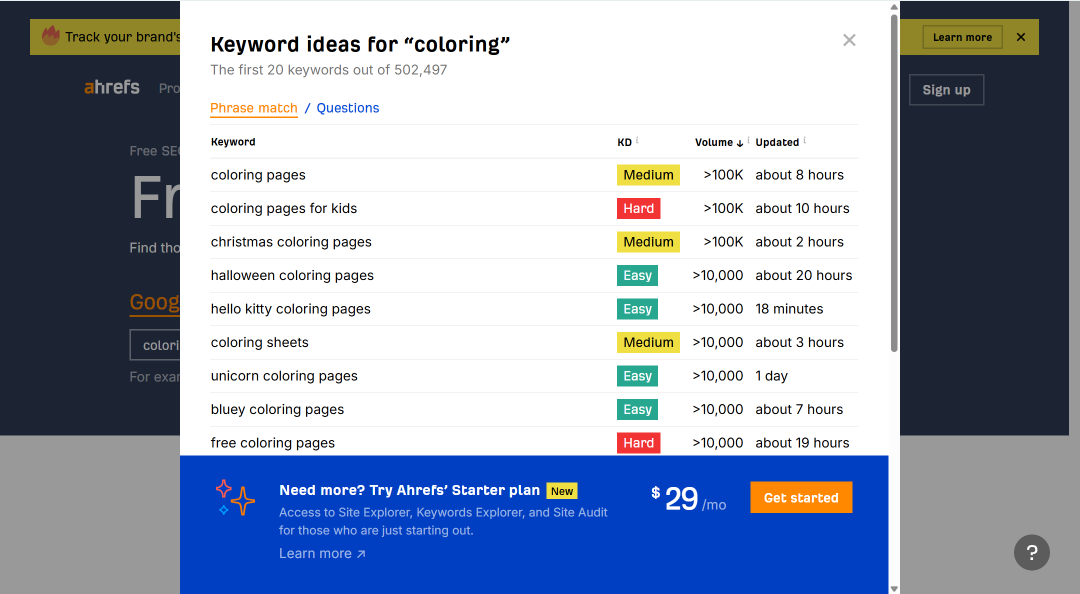Click the Keyword column header
The image size is (1080, 594).
click(x=233, y=142)
